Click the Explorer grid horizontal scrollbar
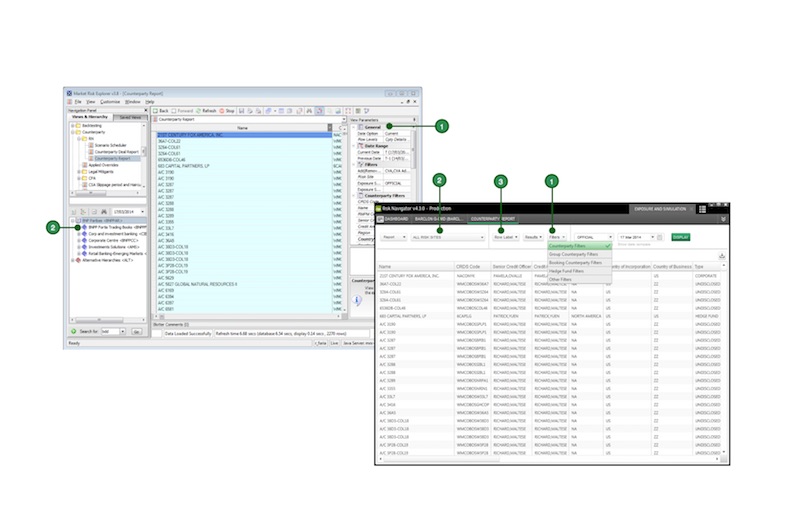Screen dimensions: 800x530 coord(247,316)
